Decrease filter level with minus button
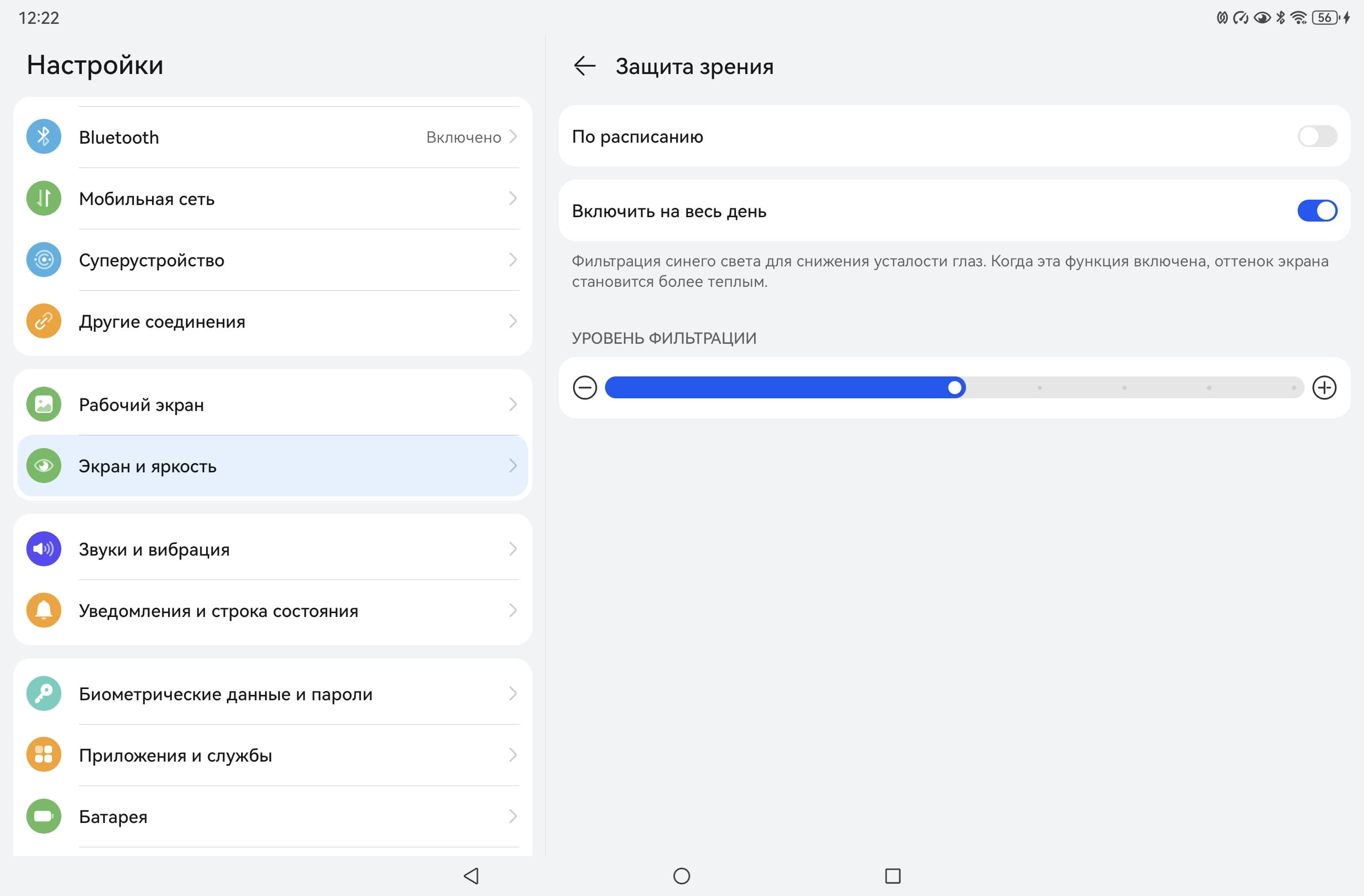Image resolution: width=1364 pixels, height=896 pixels. (585, 388)
